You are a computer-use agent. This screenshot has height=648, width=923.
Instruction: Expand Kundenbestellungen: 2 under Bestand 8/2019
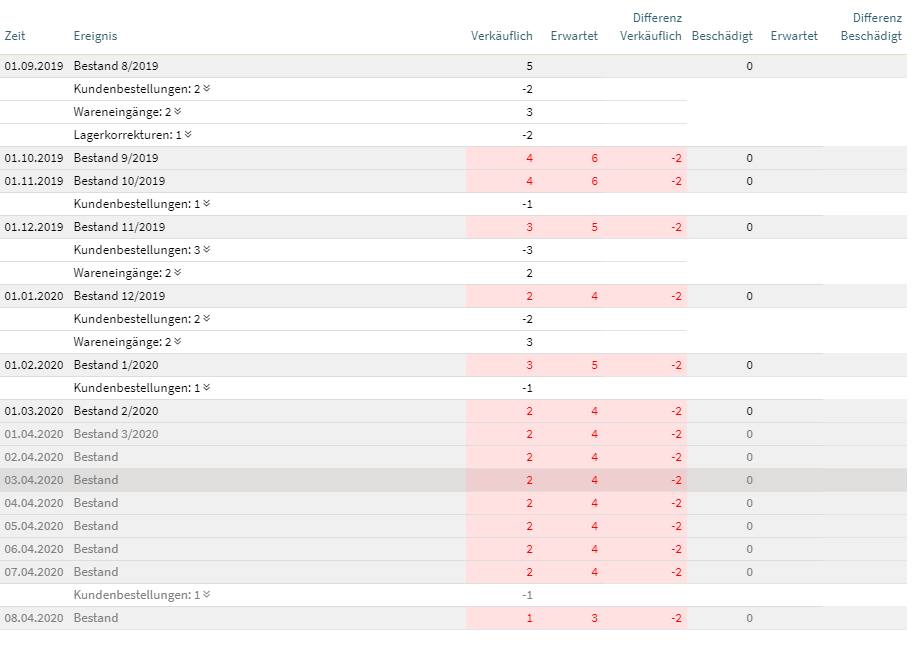click(206, 89)
